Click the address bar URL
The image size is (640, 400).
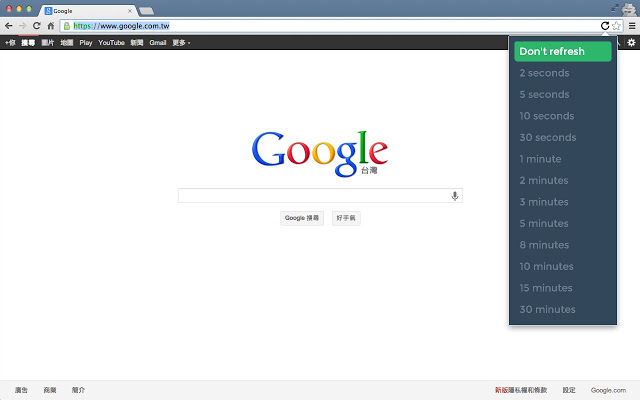pyautogui.click(x=121, y=26)
